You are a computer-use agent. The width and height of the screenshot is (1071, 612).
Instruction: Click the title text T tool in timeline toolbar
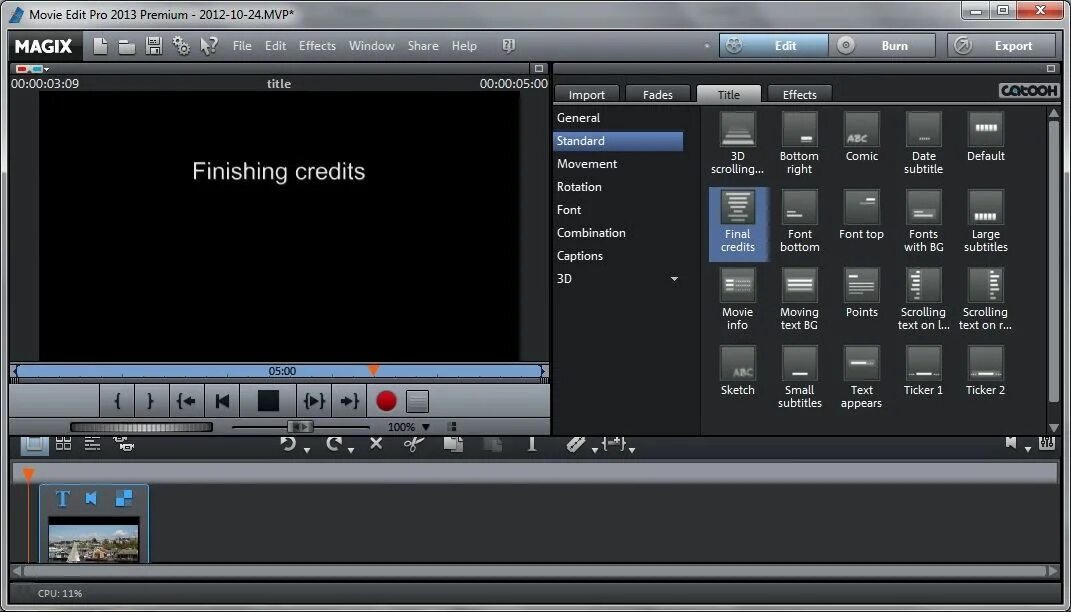532,443
